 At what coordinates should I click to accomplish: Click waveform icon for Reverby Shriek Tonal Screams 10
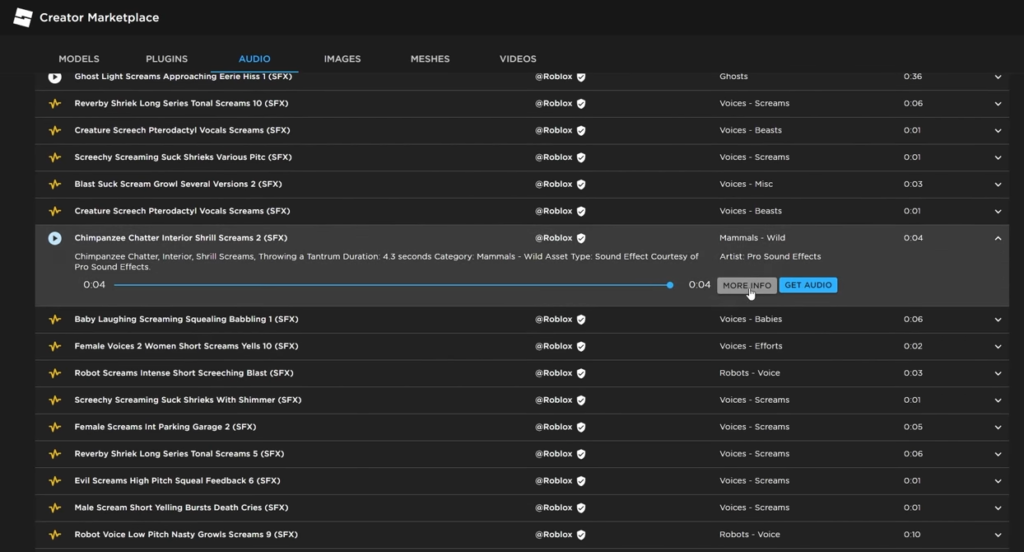coord(55,104)
